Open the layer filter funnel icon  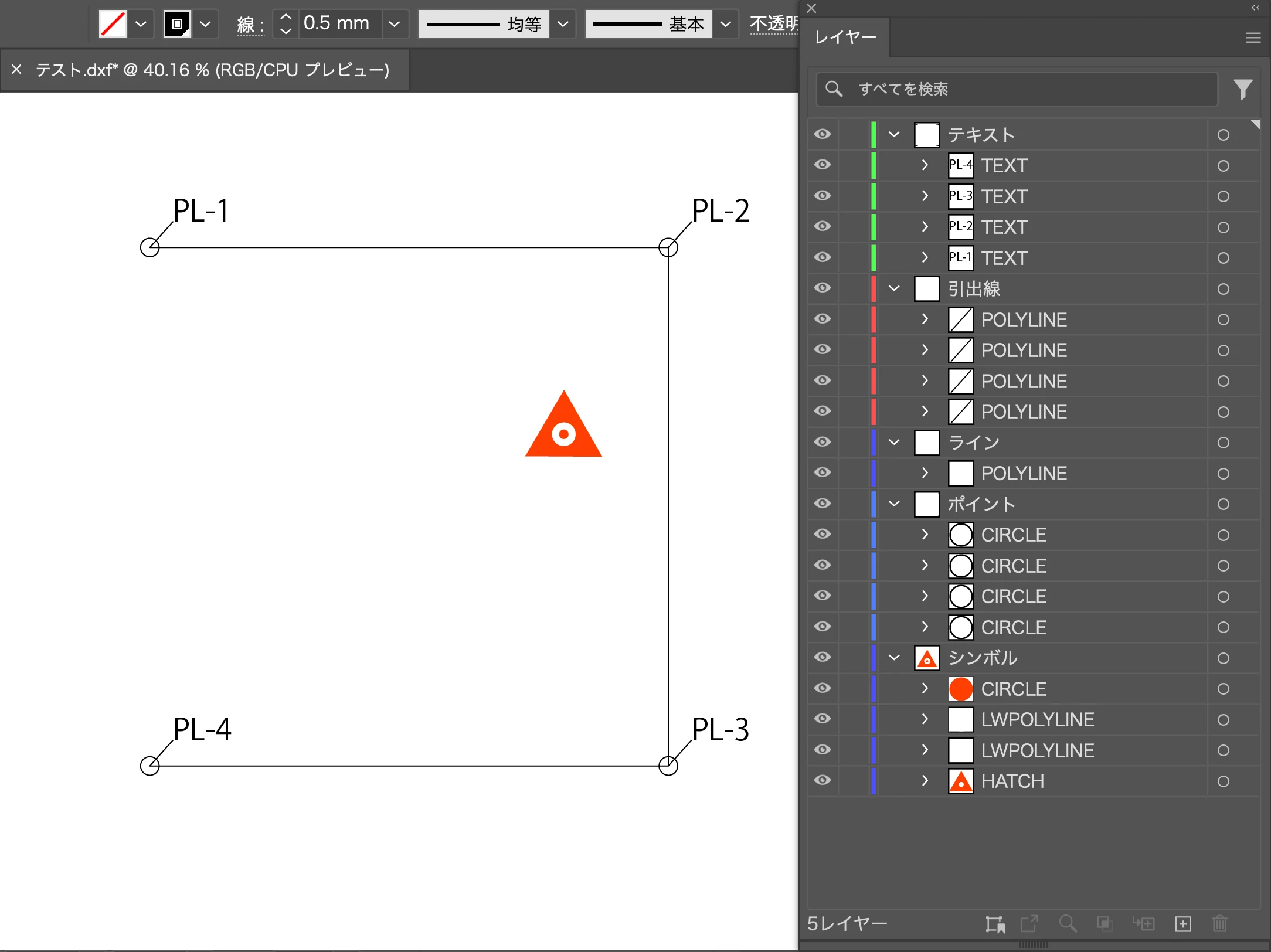click(x=1242, y=89)
